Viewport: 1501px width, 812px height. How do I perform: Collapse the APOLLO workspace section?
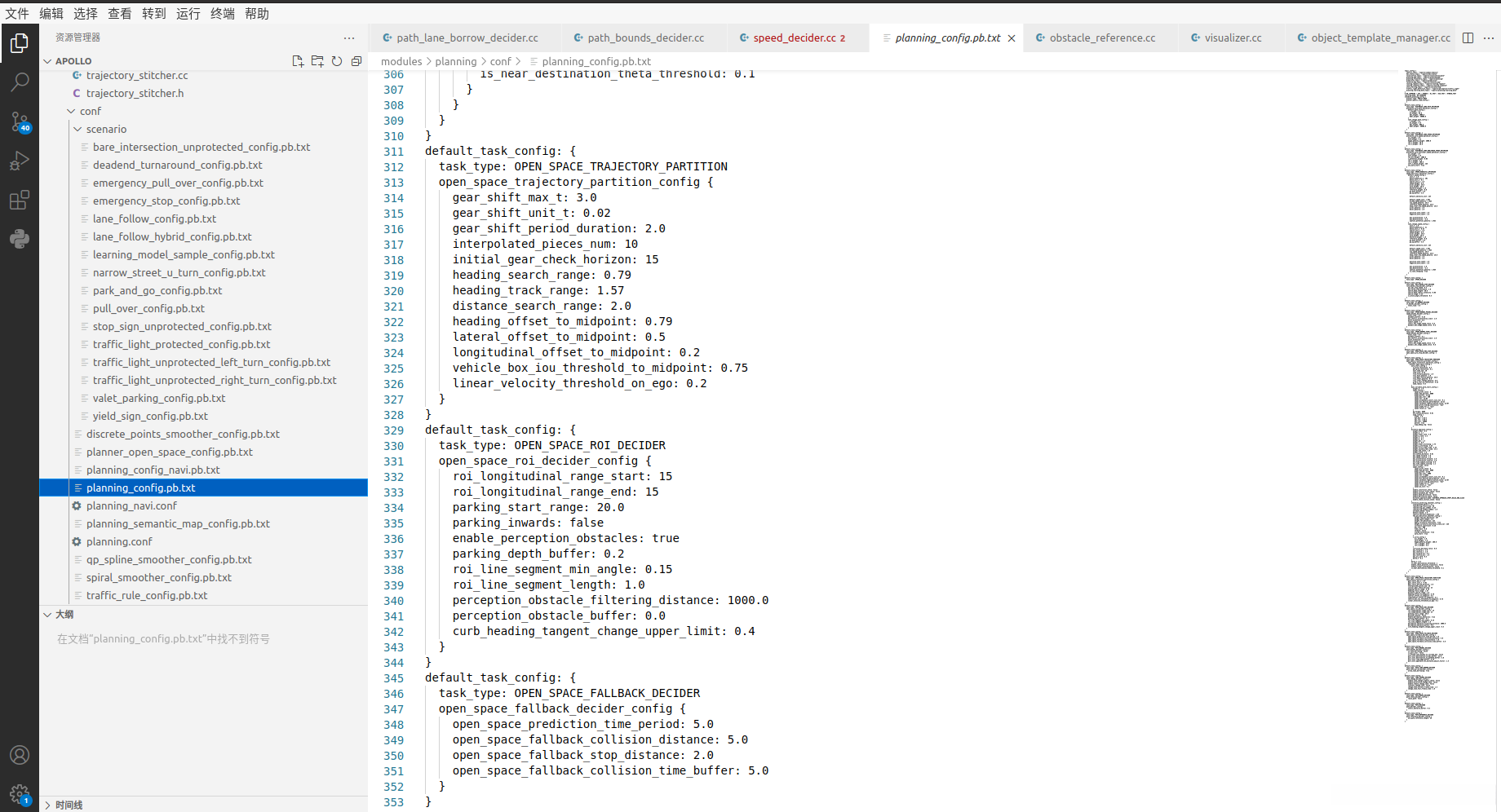point(47,61)
